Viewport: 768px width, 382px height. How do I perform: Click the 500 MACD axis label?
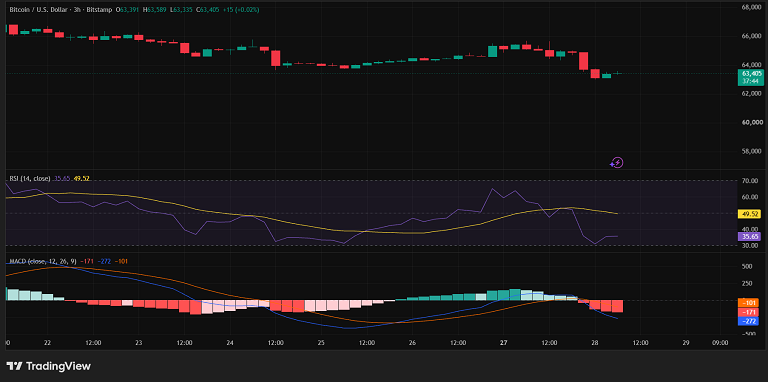coord(746,266)
